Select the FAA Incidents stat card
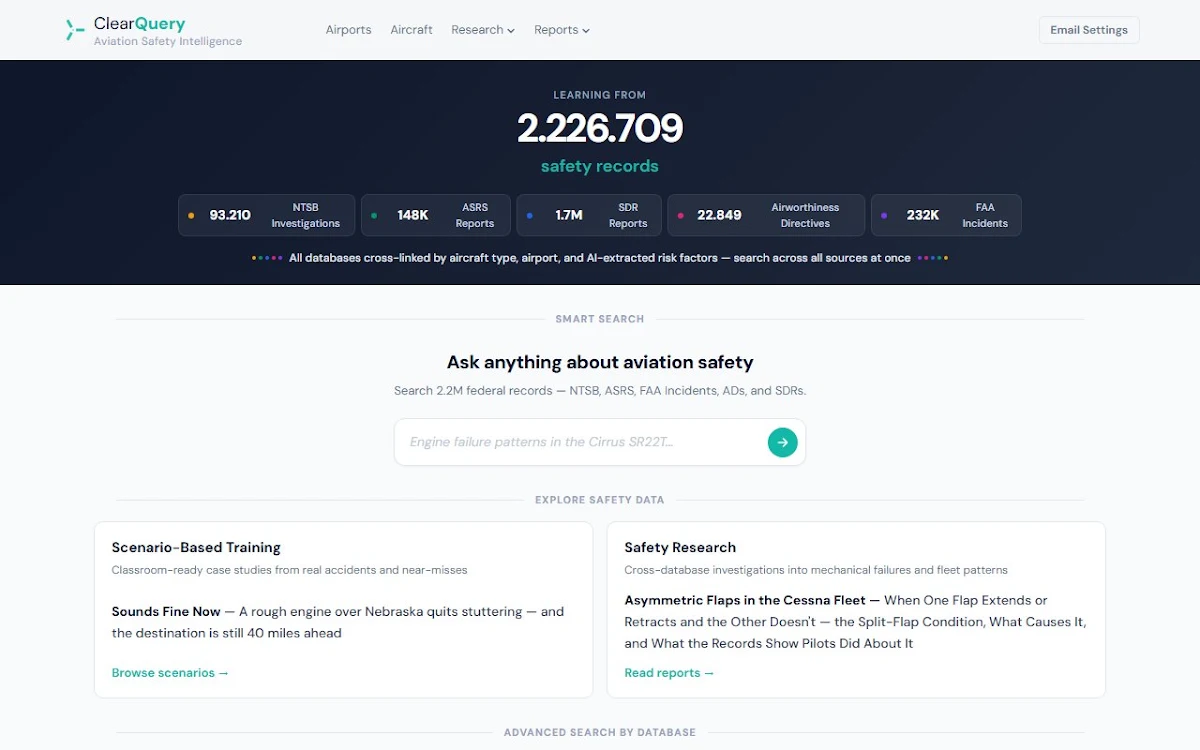 (946, 215)
